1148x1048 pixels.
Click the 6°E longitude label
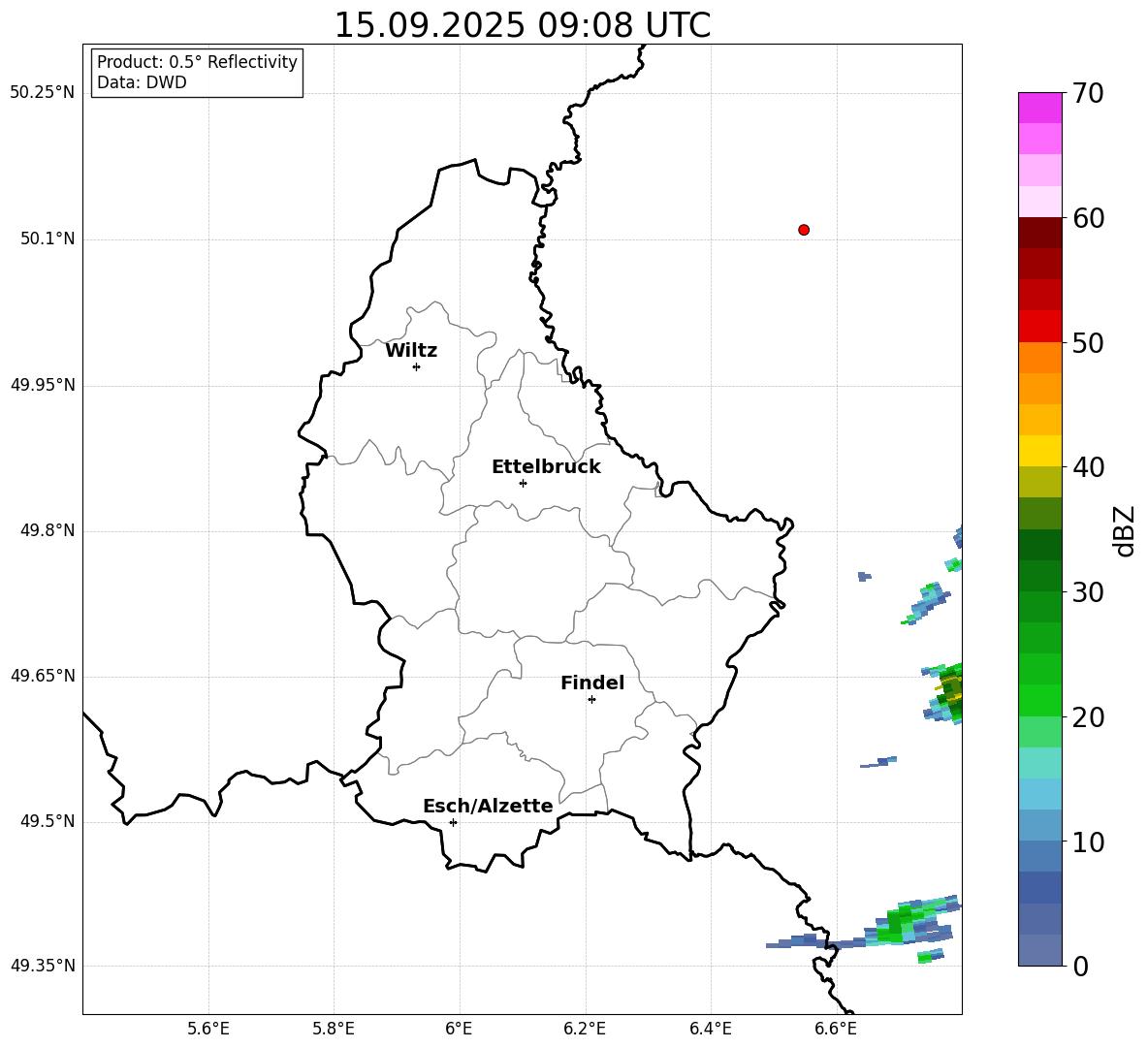pos(459,1029)
